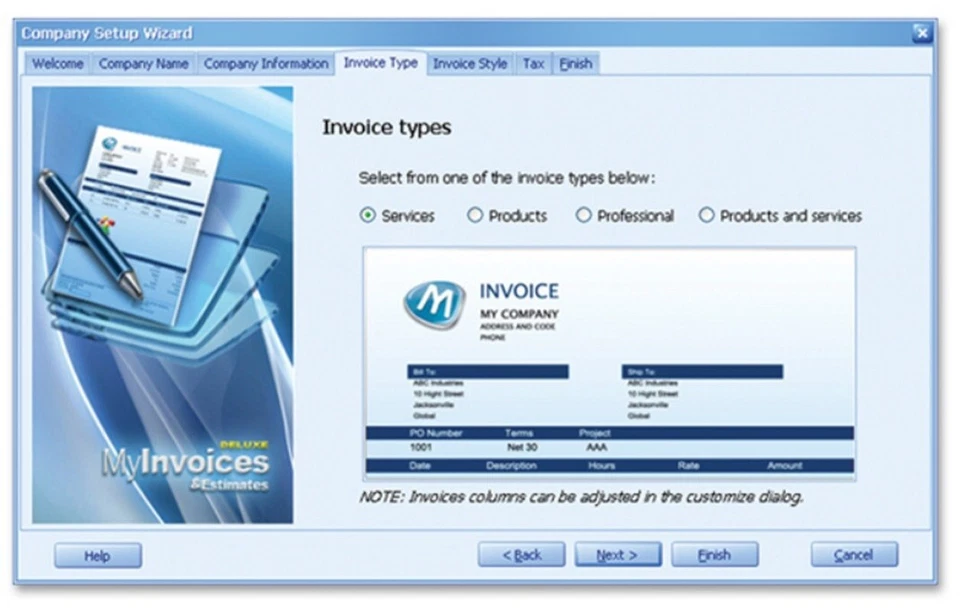Go to the Company Information tab
The image size is (960, 614).
266,63
